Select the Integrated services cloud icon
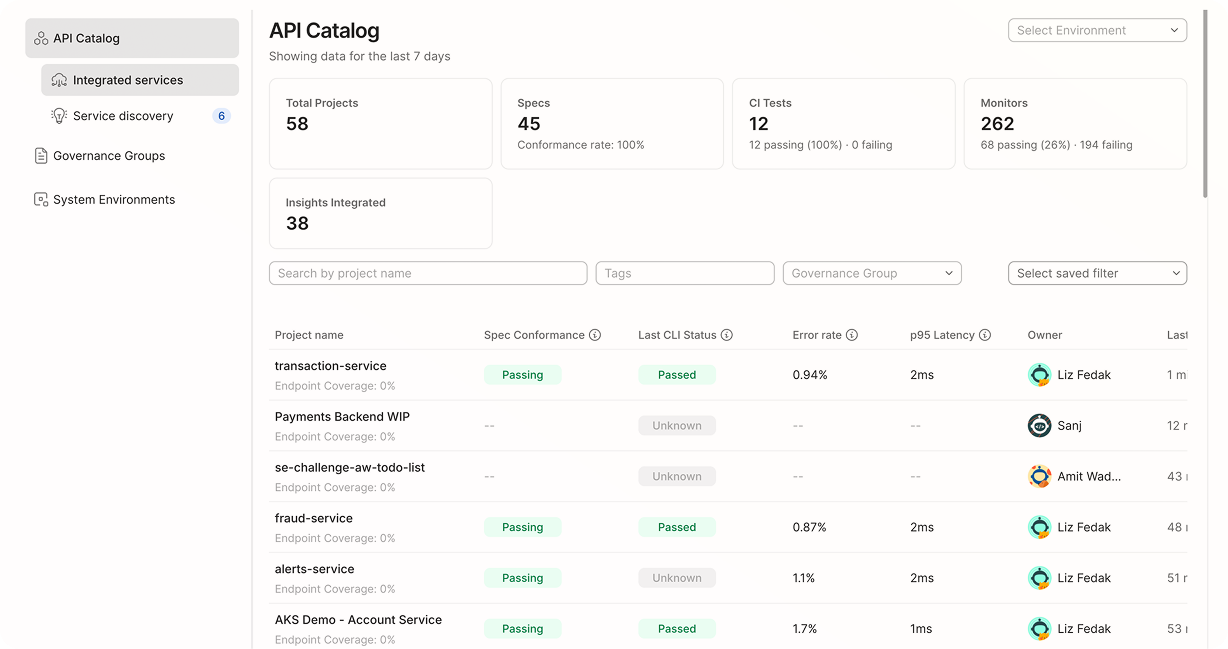The image size is (1228, 649). click(x=60, y=80)
